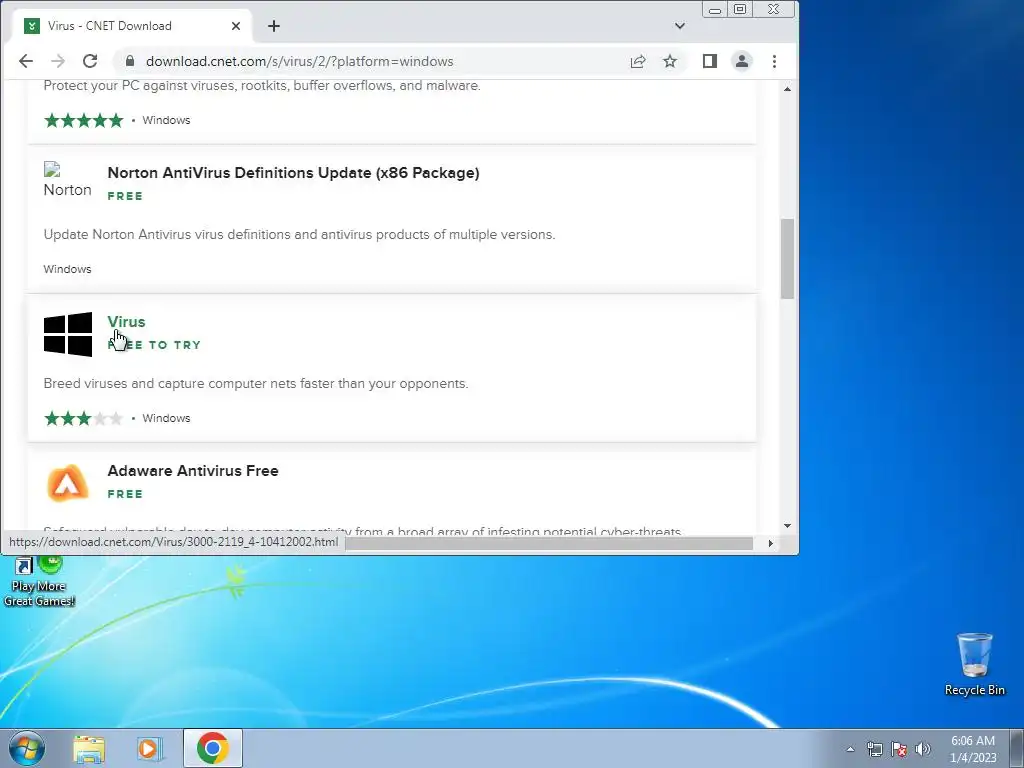Click the horizontal scrollbar right arrow

pyautogui.click(x=771, y=543)
